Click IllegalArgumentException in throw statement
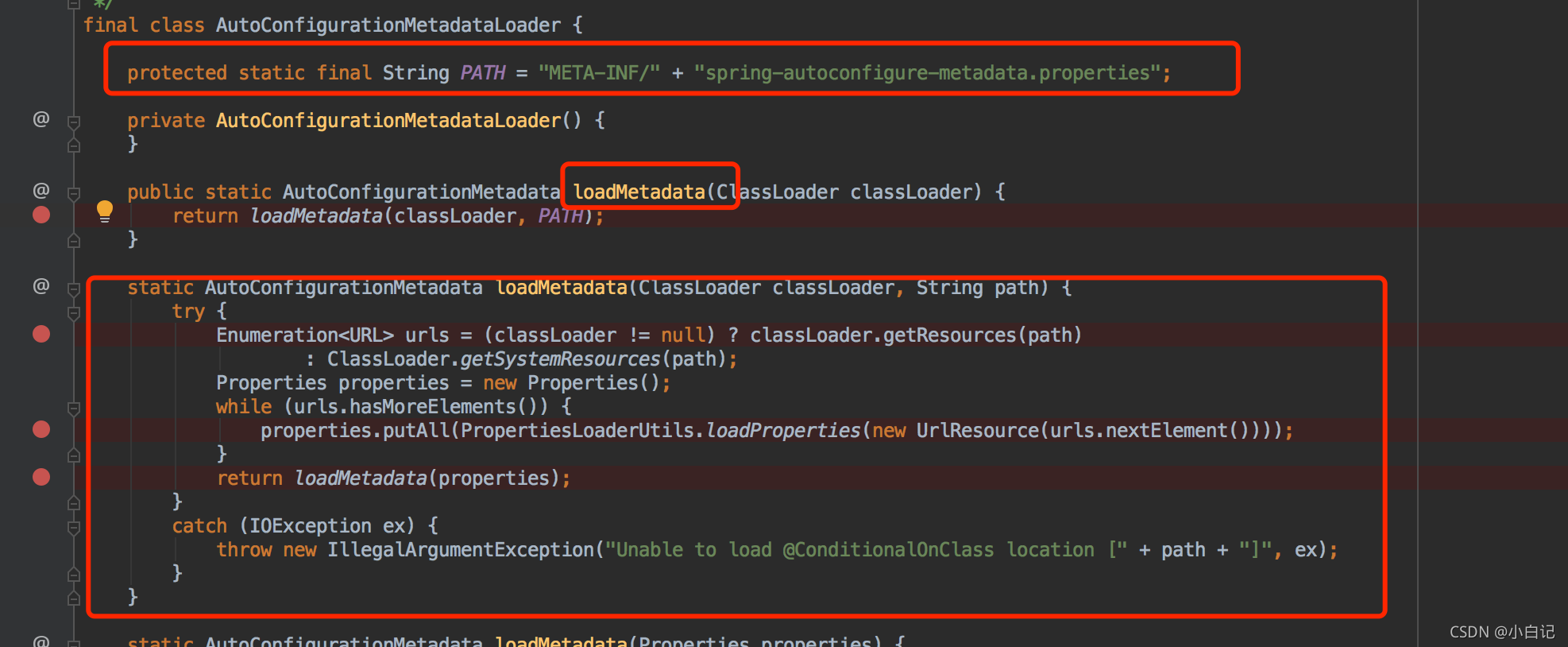1568x647 pixels. (x=461, y=550)
